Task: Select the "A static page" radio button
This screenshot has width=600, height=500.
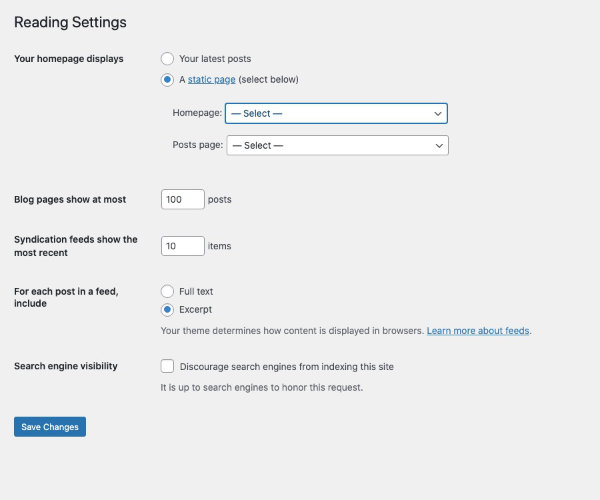Action: 167,80
